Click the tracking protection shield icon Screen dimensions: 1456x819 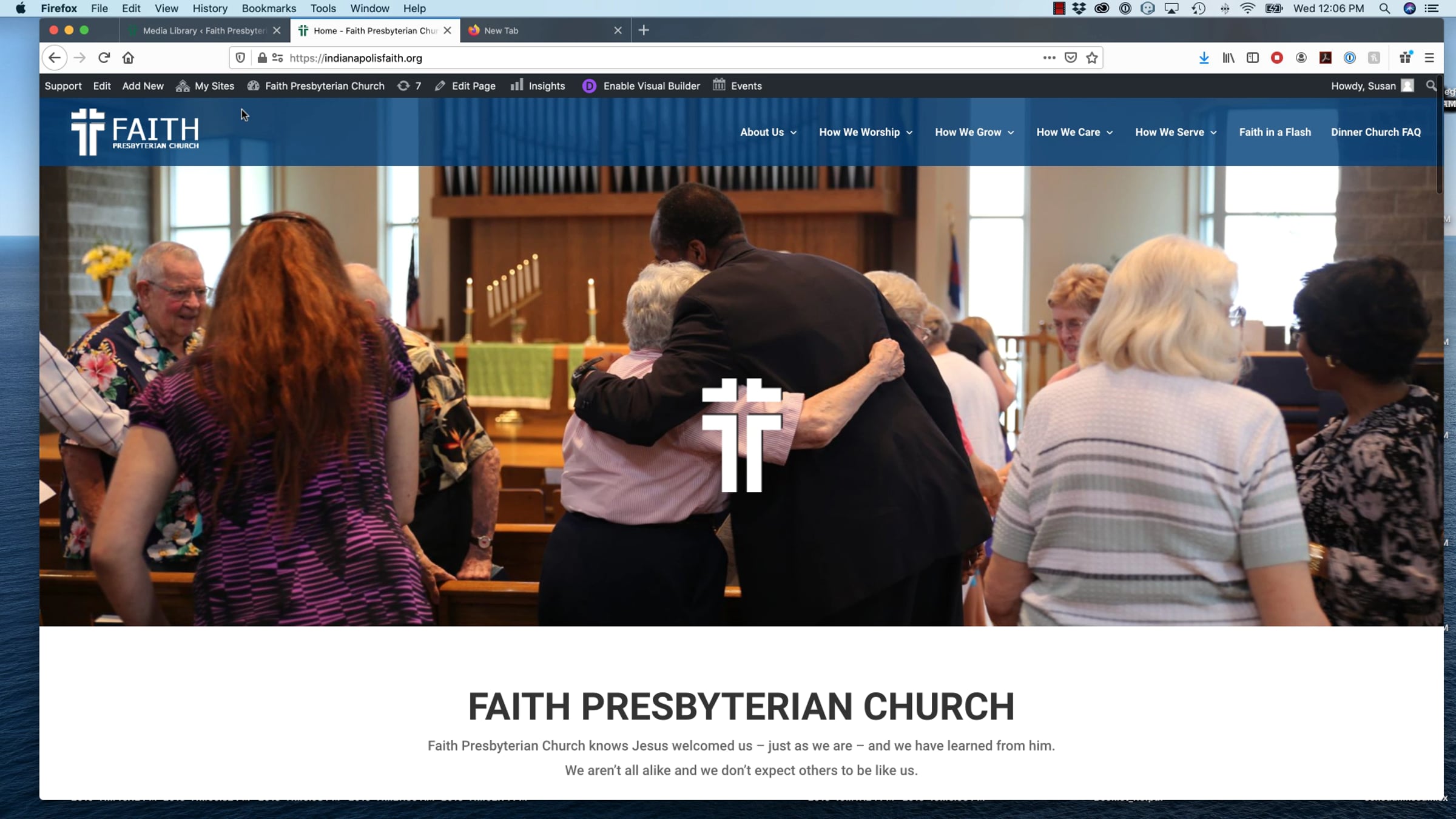[240, 58]
